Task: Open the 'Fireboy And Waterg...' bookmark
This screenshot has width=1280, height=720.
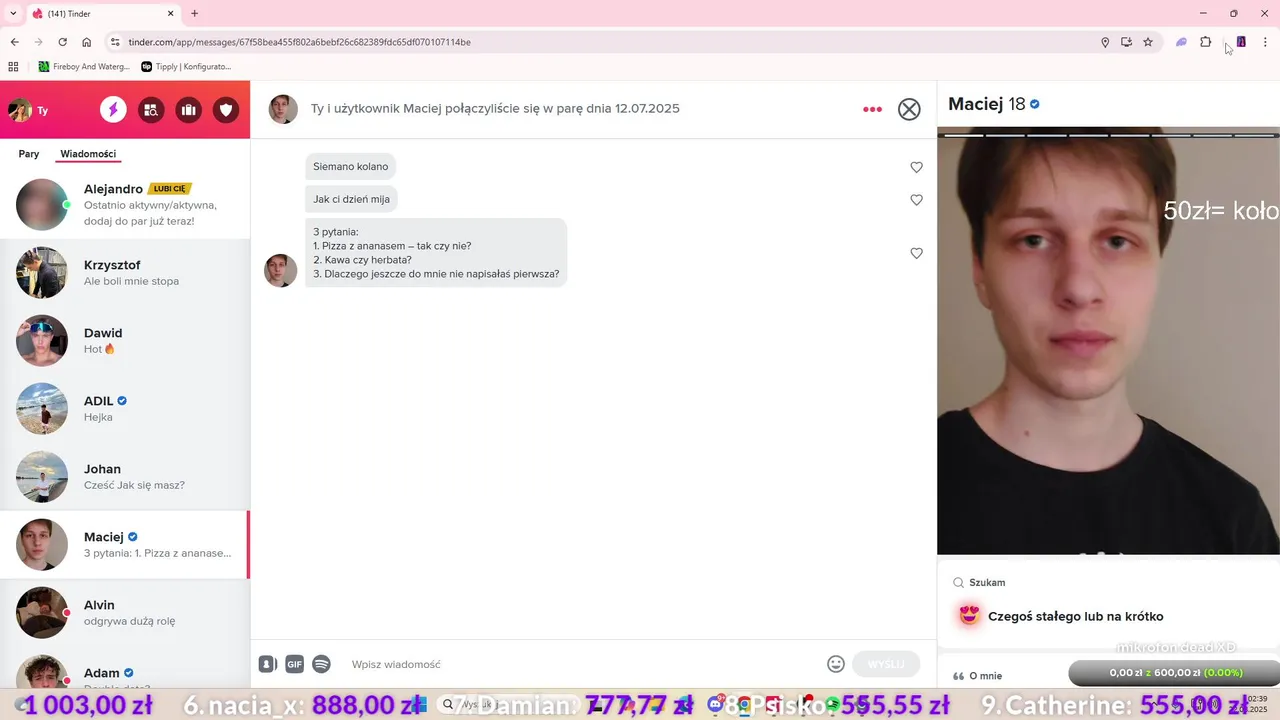Action: tap(83, 66)
